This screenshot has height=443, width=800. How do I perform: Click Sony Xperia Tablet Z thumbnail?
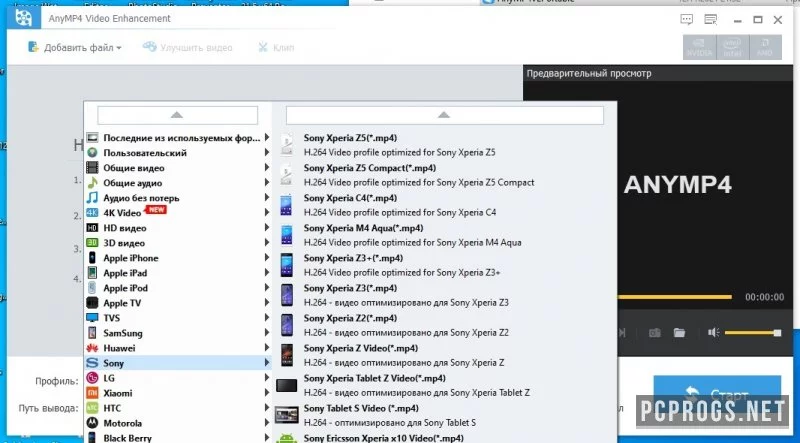287,385
